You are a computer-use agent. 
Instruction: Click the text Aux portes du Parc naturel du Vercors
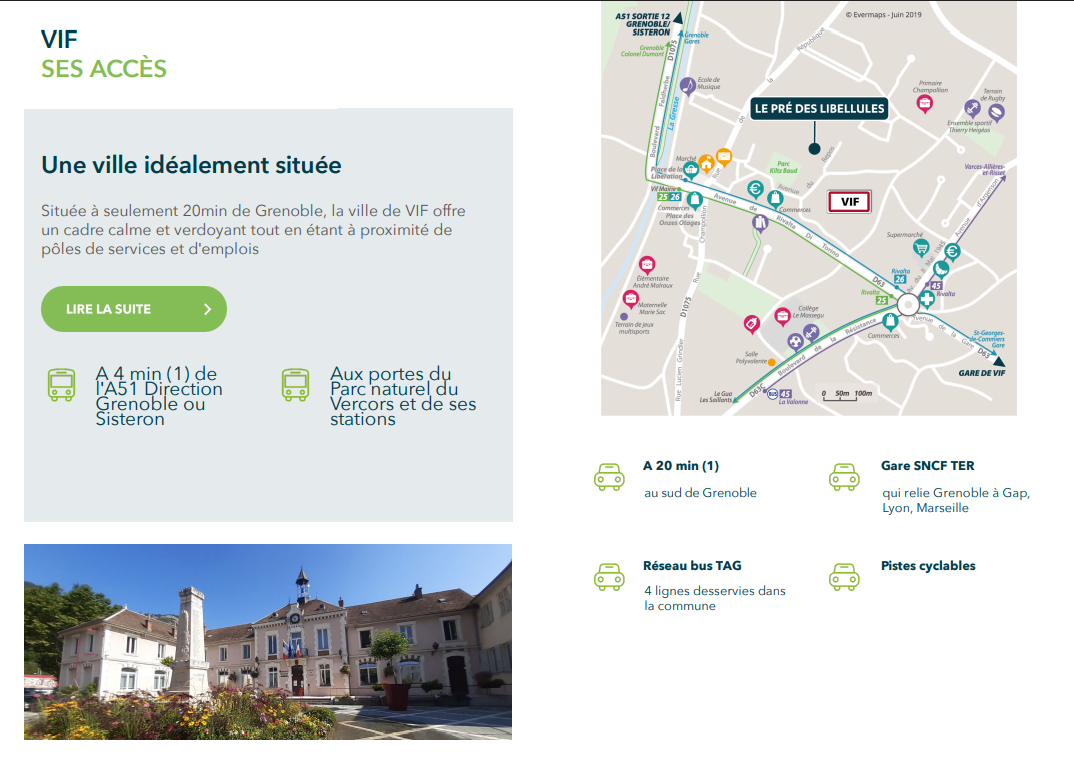pyautogui.click(x=403, y=396)
